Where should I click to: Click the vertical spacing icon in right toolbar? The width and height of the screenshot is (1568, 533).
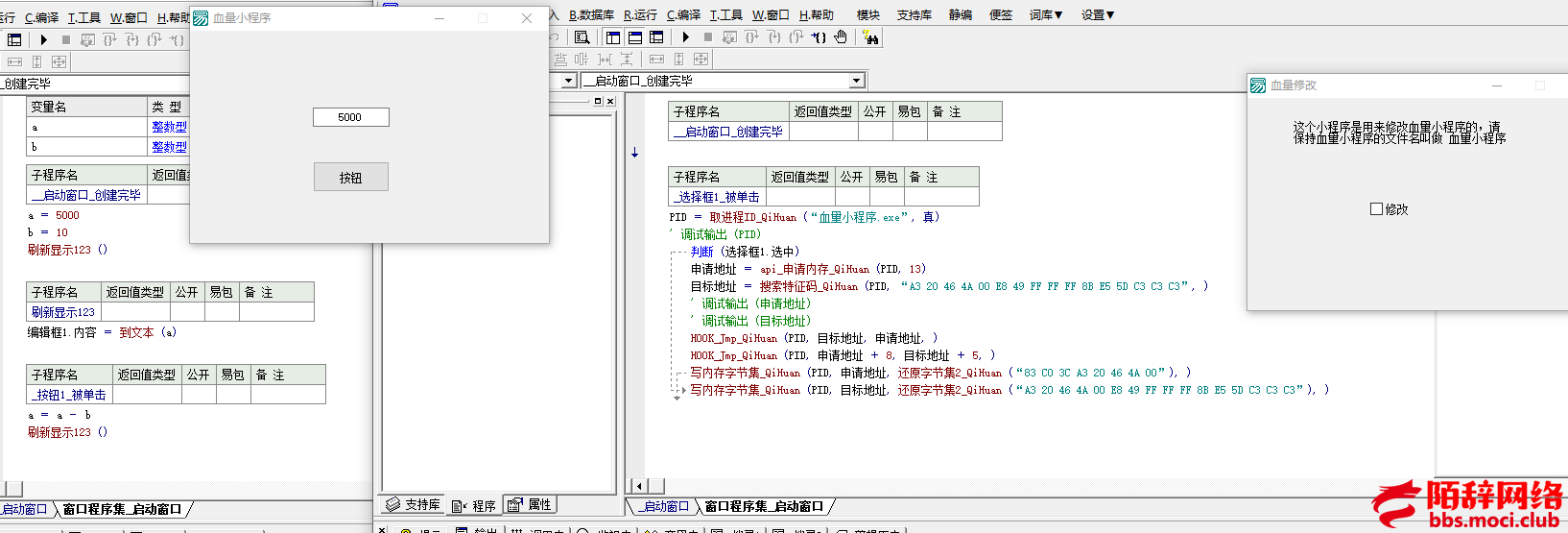point(627,60)
